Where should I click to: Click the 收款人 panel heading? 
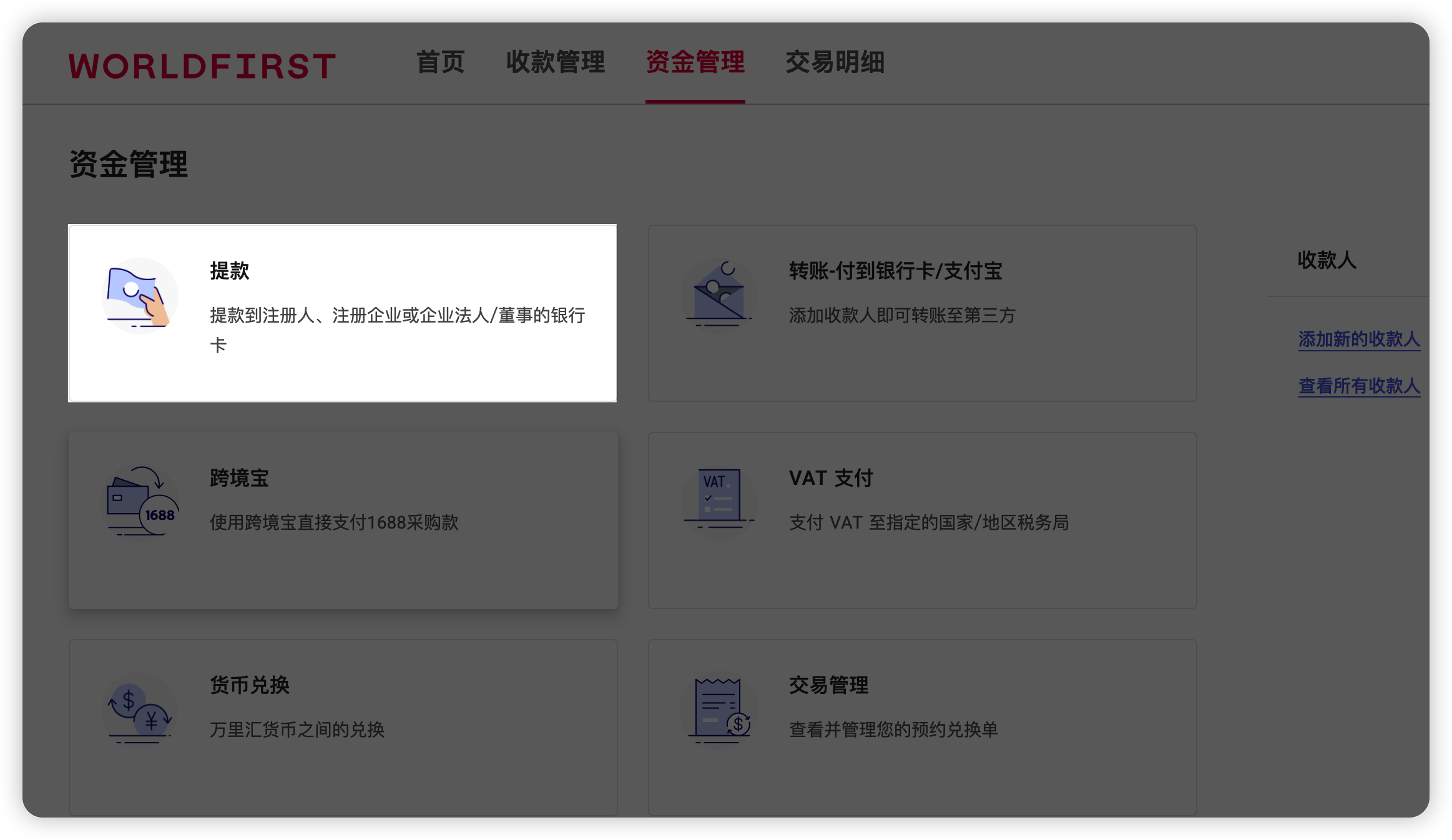click(x=1327, y=260)
